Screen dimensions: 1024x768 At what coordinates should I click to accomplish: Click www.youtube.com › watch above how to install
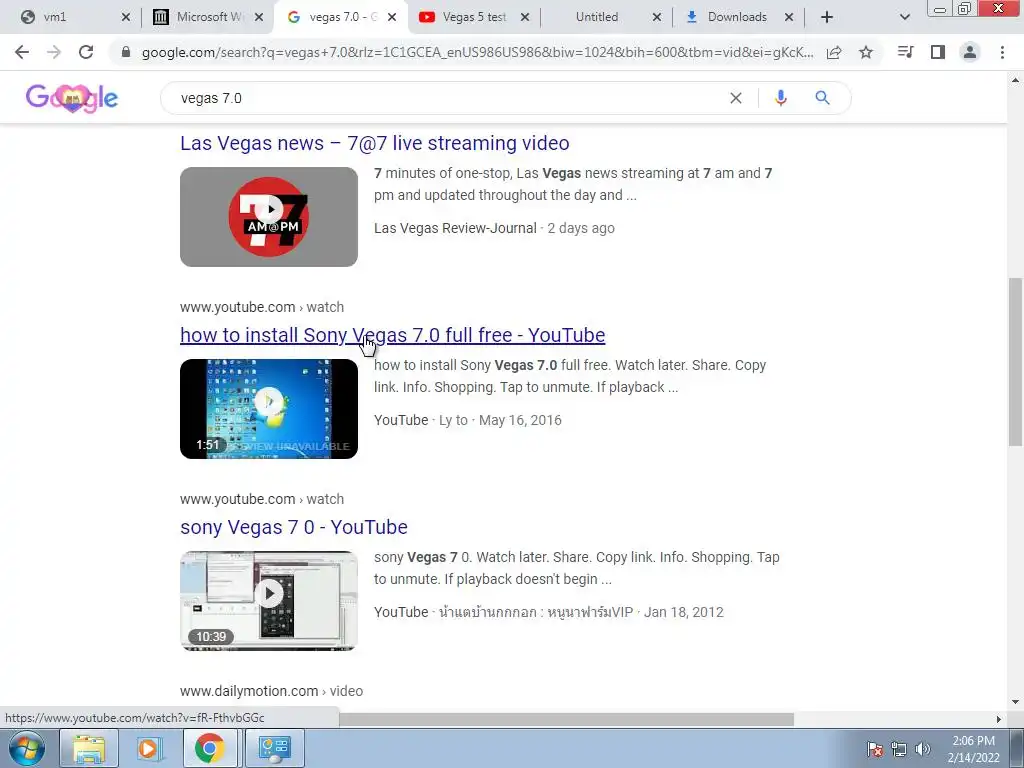tap(262, 307)
